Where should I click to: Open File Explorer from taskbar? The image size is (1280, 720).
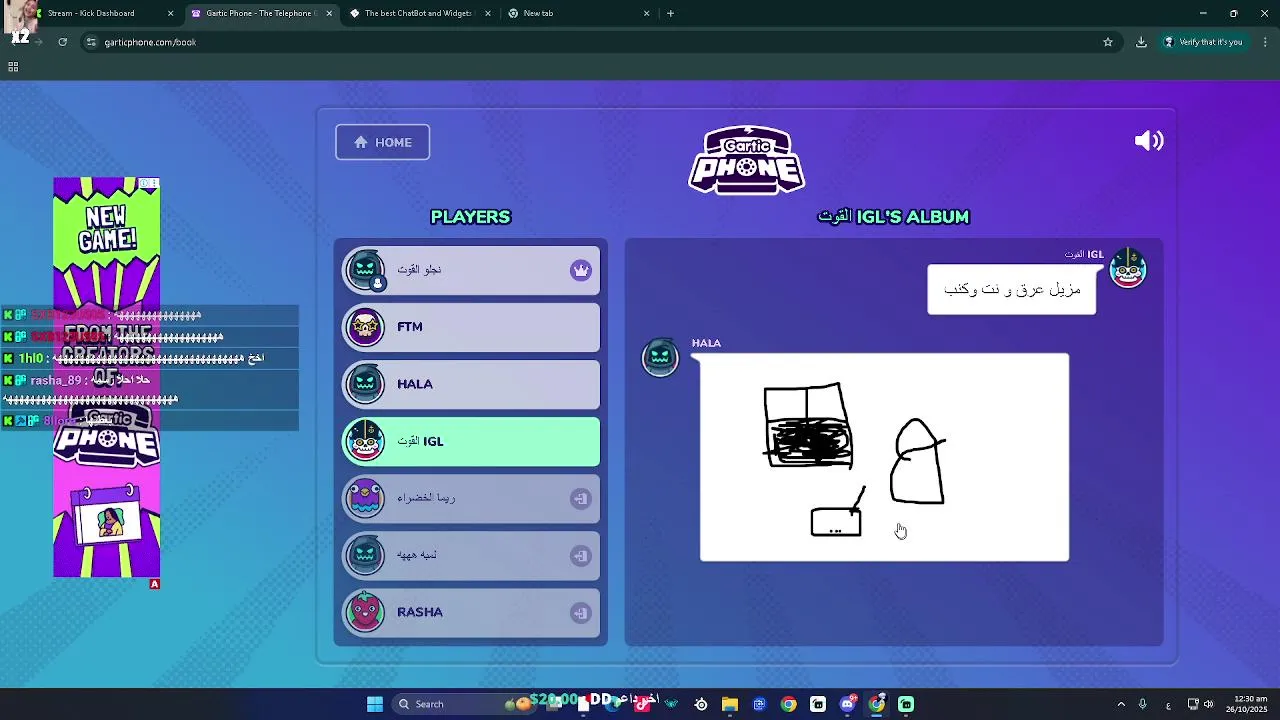(x=730, y=704)
